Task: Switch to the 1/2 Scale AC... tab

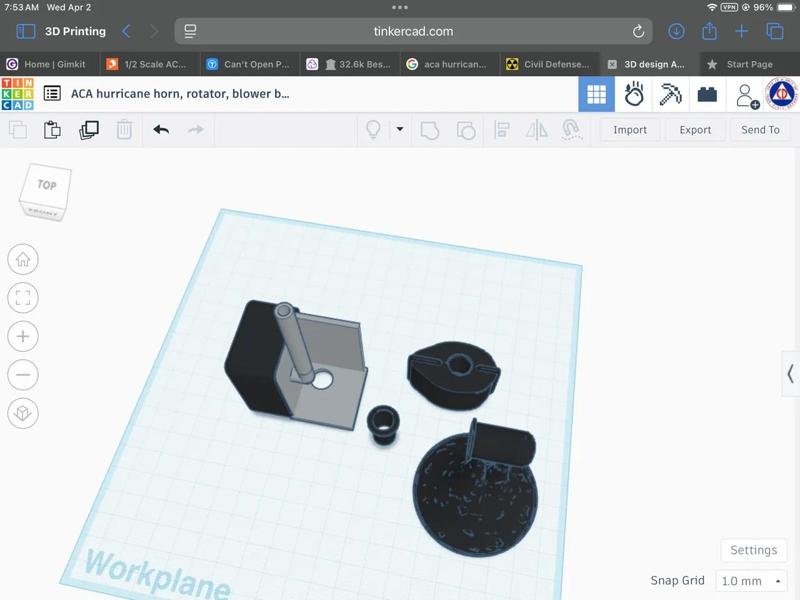Action: (150, 64)
